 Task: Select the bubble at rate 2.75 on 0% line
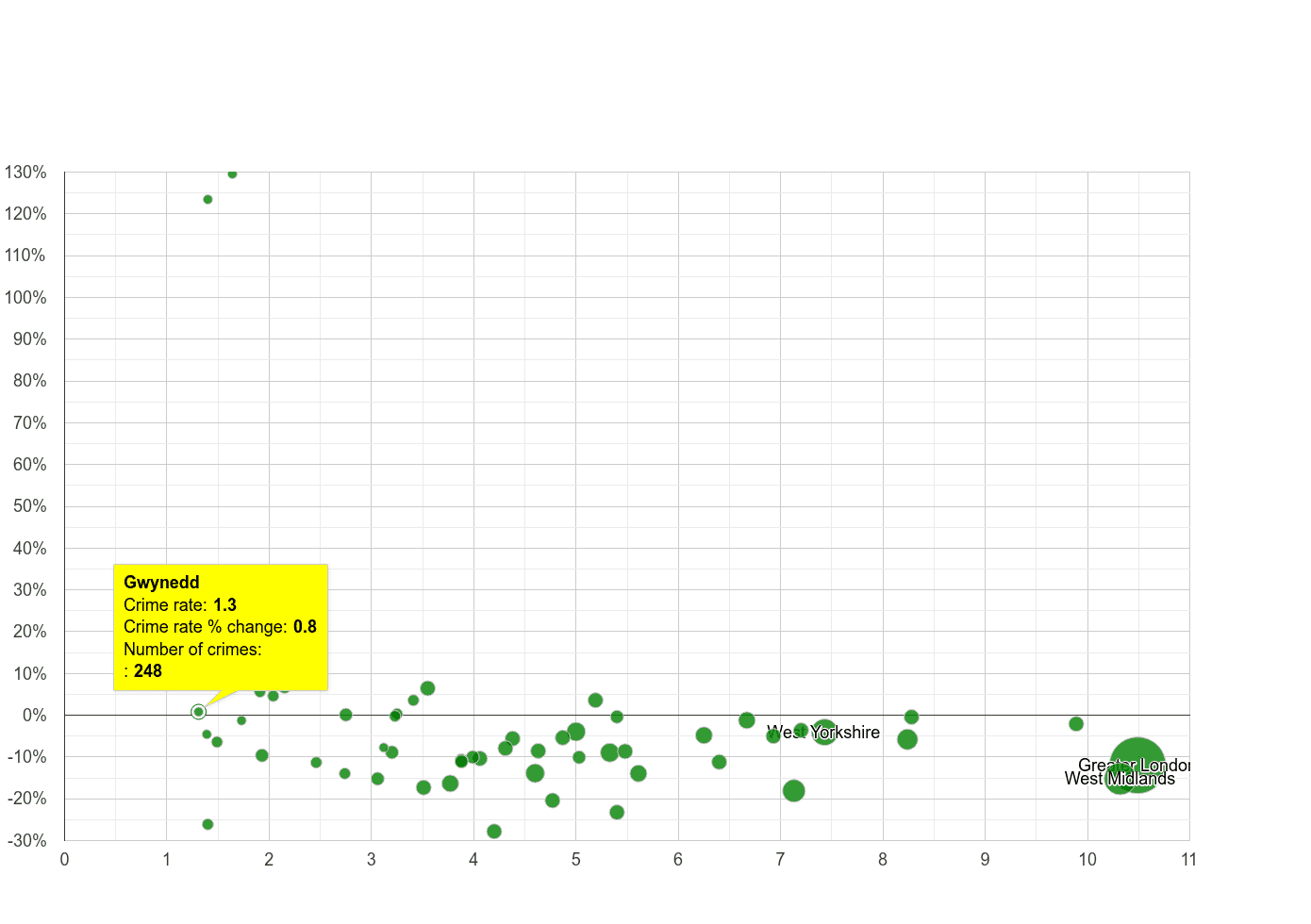345,715
